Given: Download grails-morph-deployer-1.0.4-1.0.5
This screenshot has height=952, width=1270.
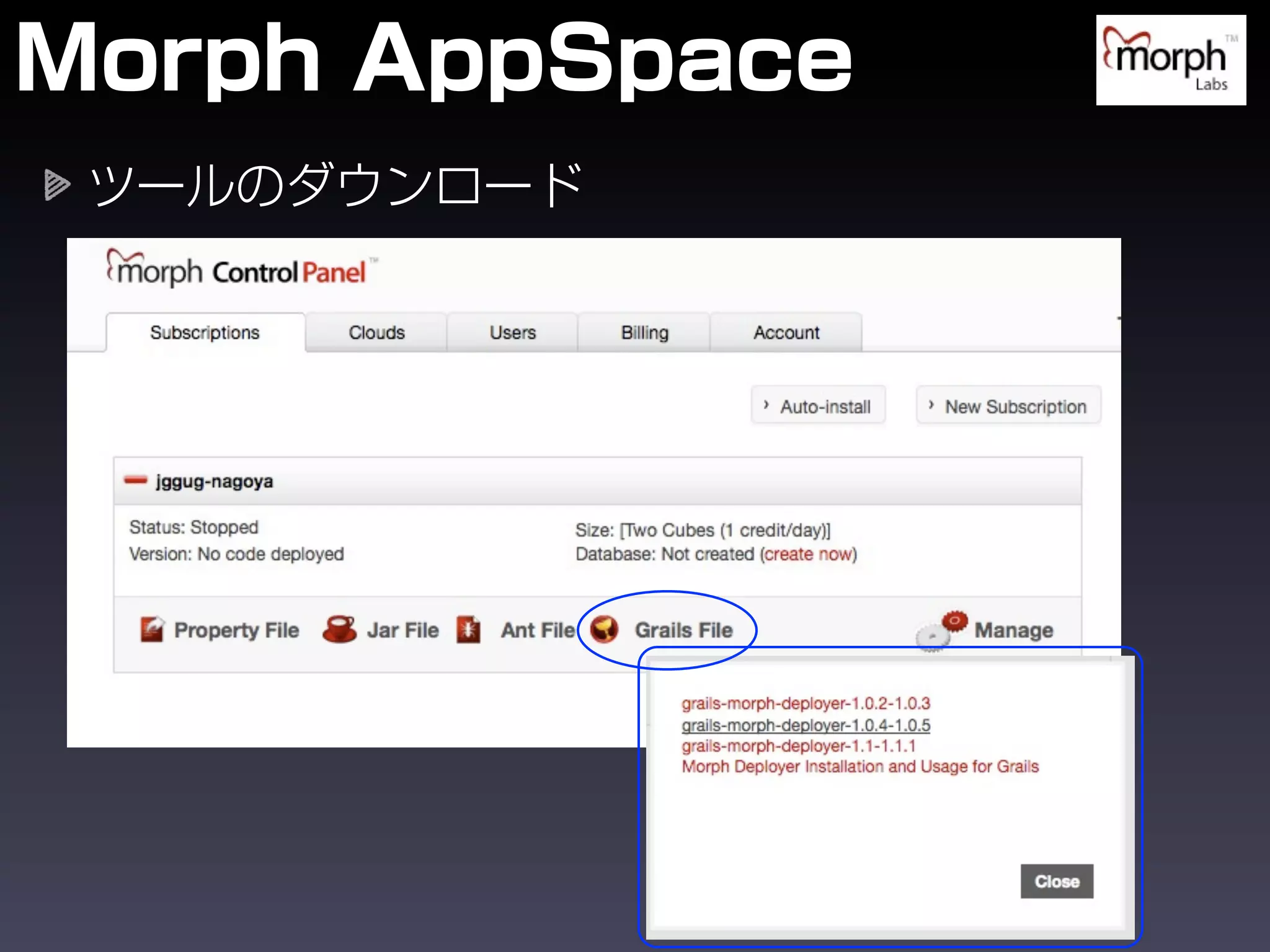Looking at the screenshot, I should click(806, 725).
